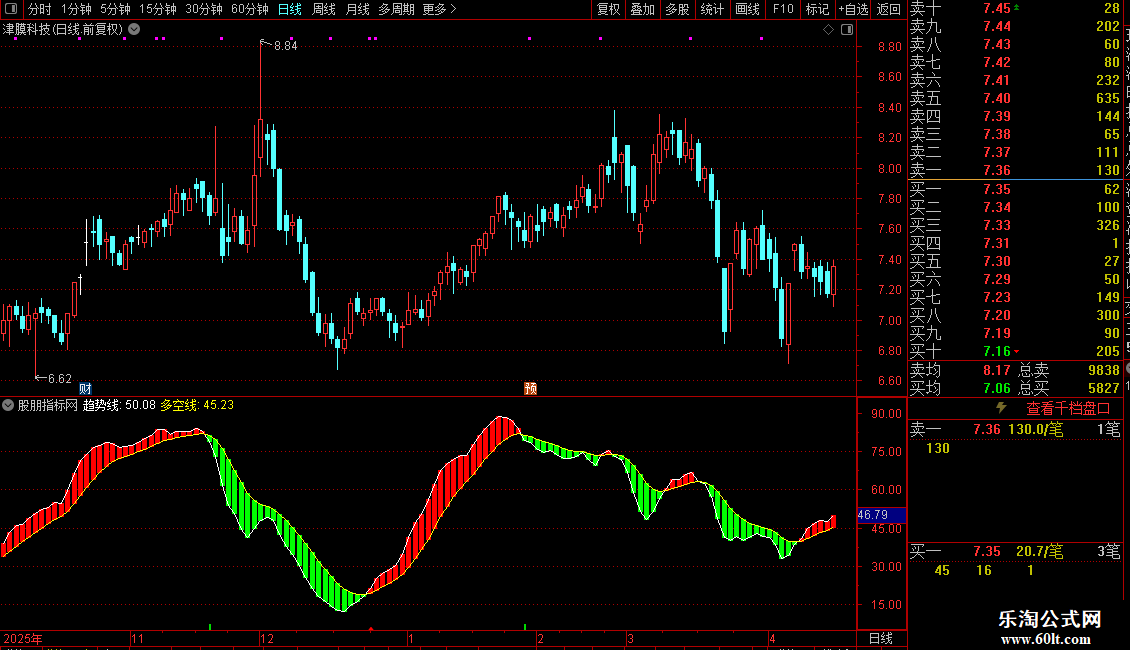Switch to 月线 monthly chart
The width and height of the screenshot is (1130, 650).
[357, 9]
